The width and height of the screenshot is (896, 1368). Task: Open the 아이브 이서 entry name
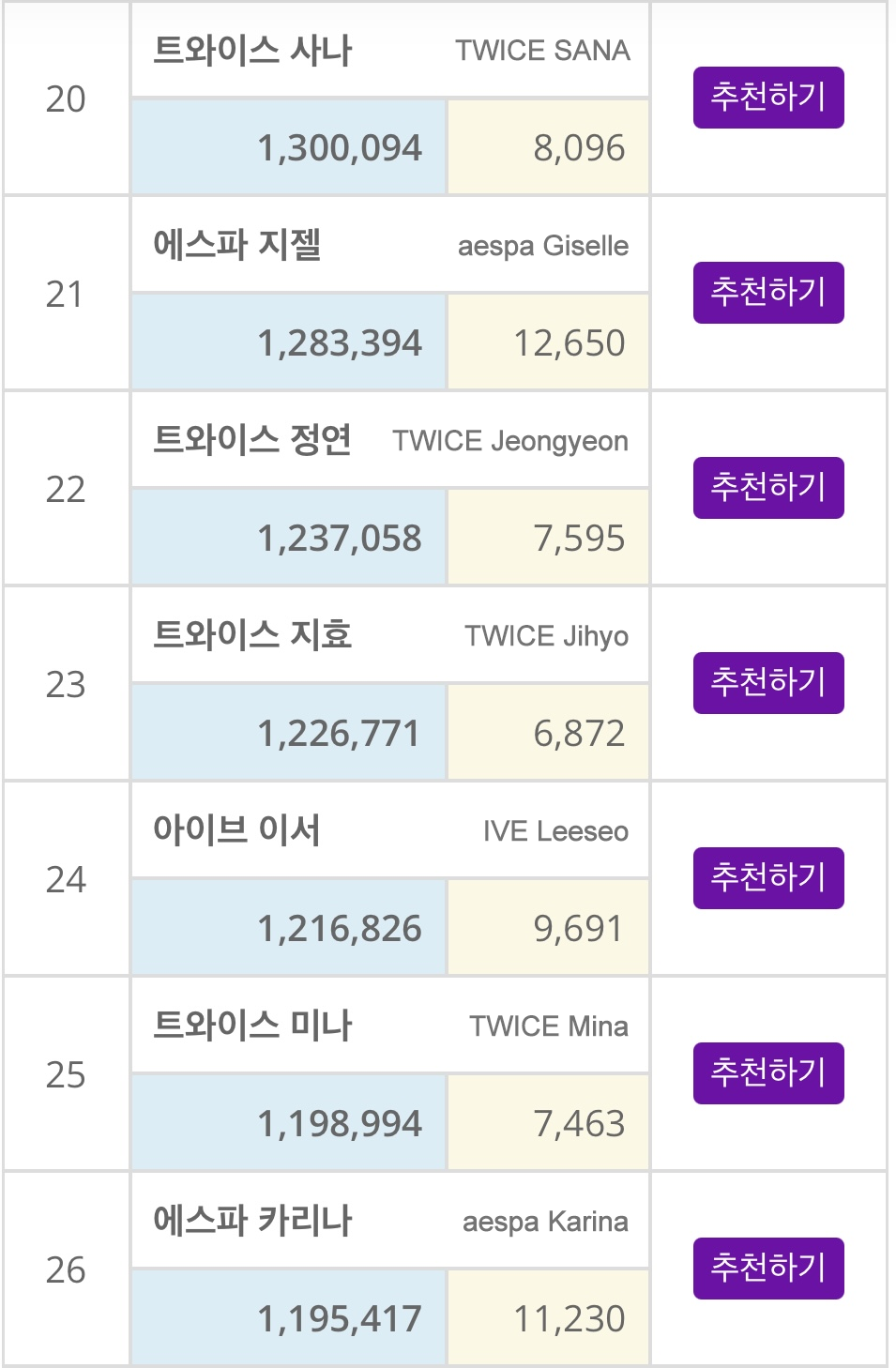(237, 831)
